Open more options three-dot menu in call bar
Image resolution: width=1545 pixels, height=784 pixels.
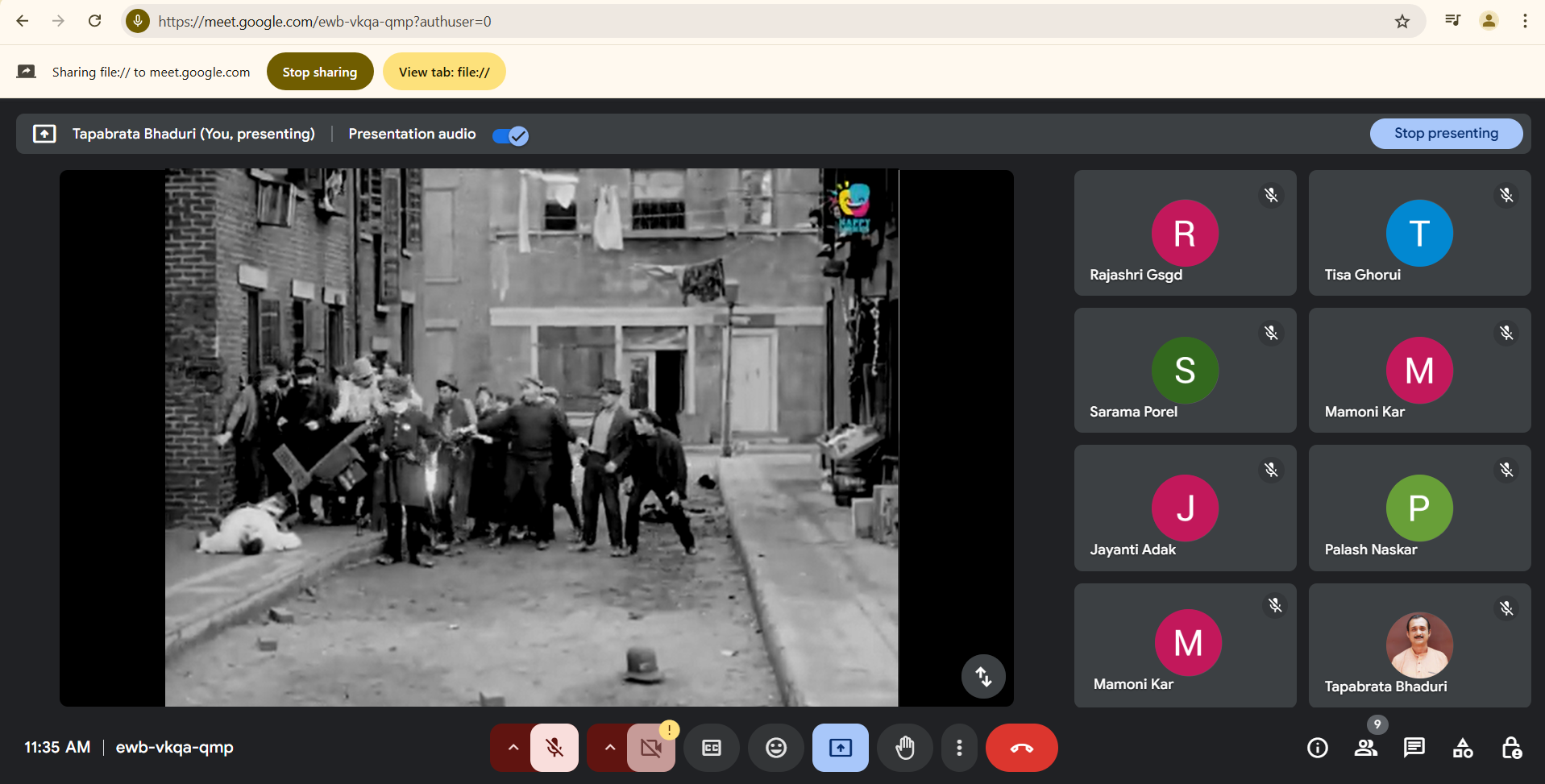click(959, 748)
